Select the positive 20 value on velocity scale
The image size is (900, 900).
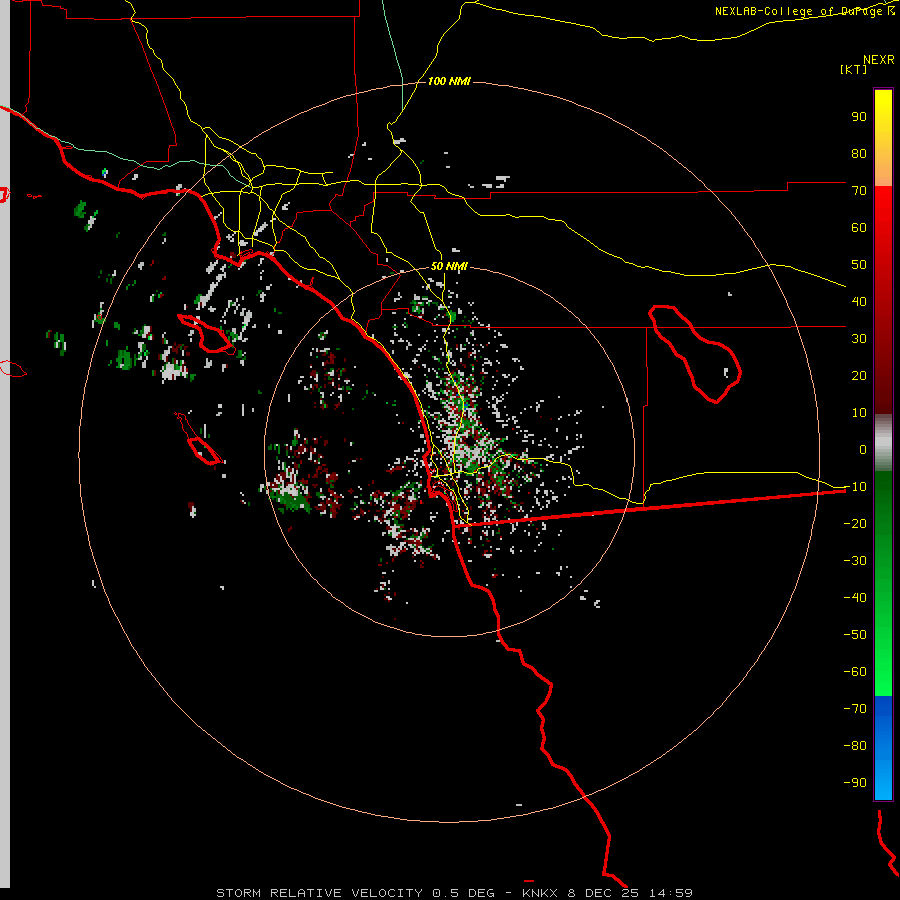(x=859, y=375)
